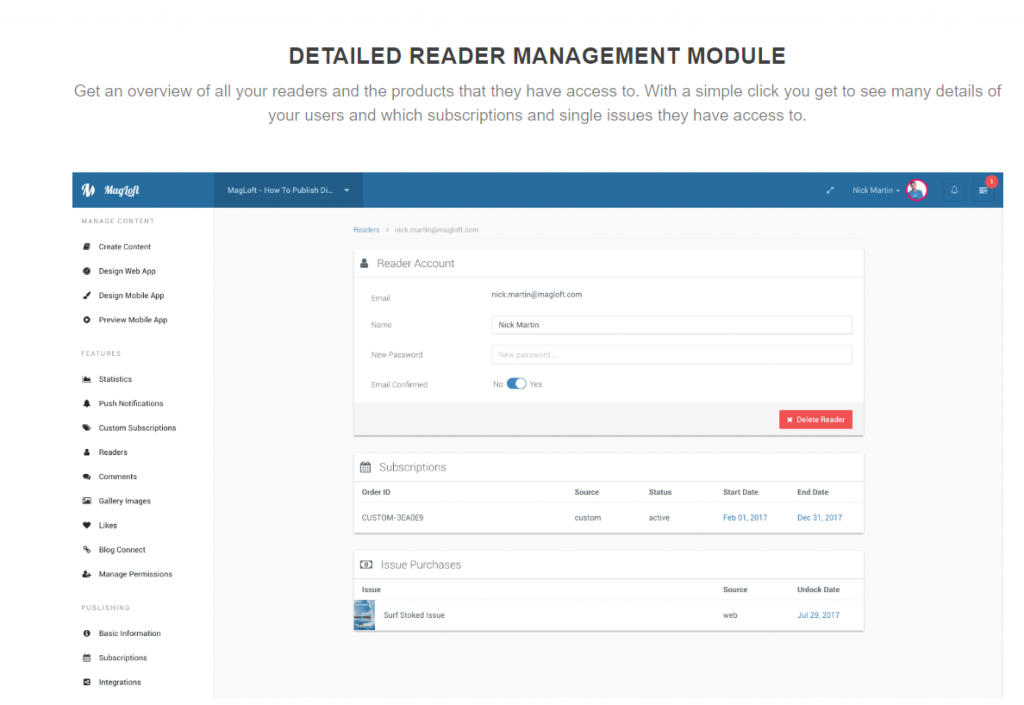Image resolution: width=1024 pixels, height=705 pixels.
Task: Open the Readers breadcrumb link
Action: [366, 229]
